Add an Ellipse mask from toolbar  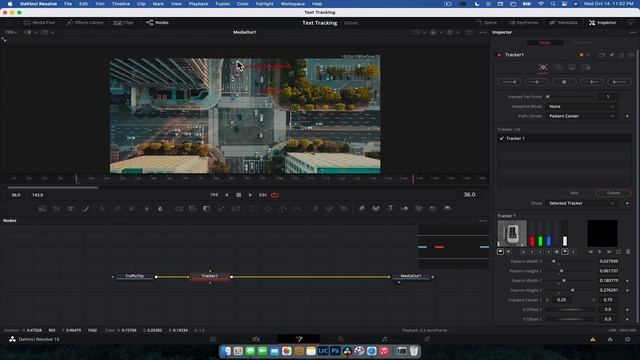click(268, 209)
